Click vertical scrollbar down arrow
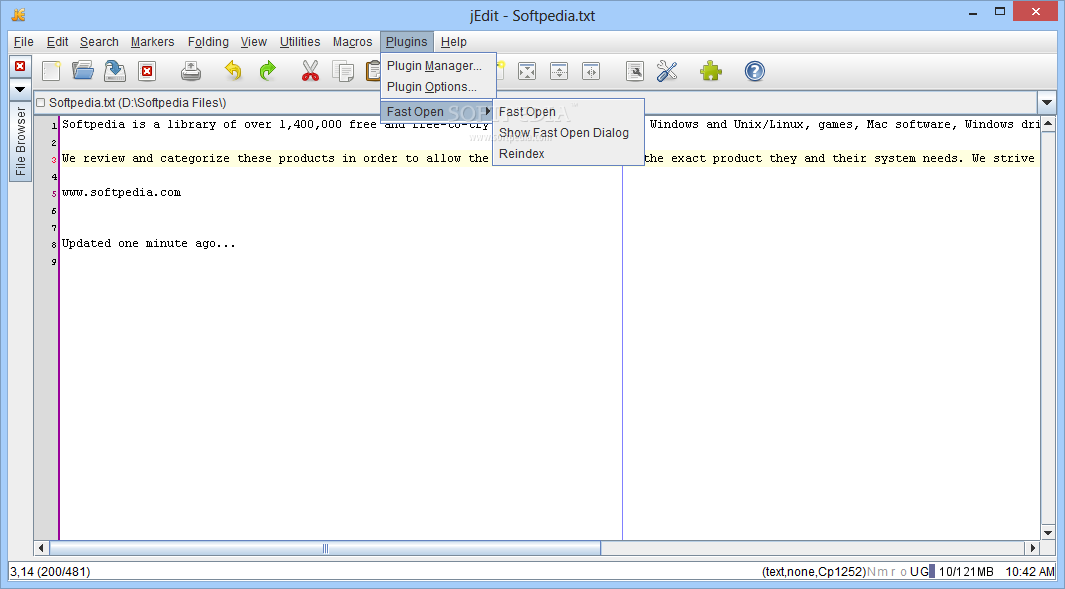Viewport: 1065px width, 589px height. point(1048,533)
